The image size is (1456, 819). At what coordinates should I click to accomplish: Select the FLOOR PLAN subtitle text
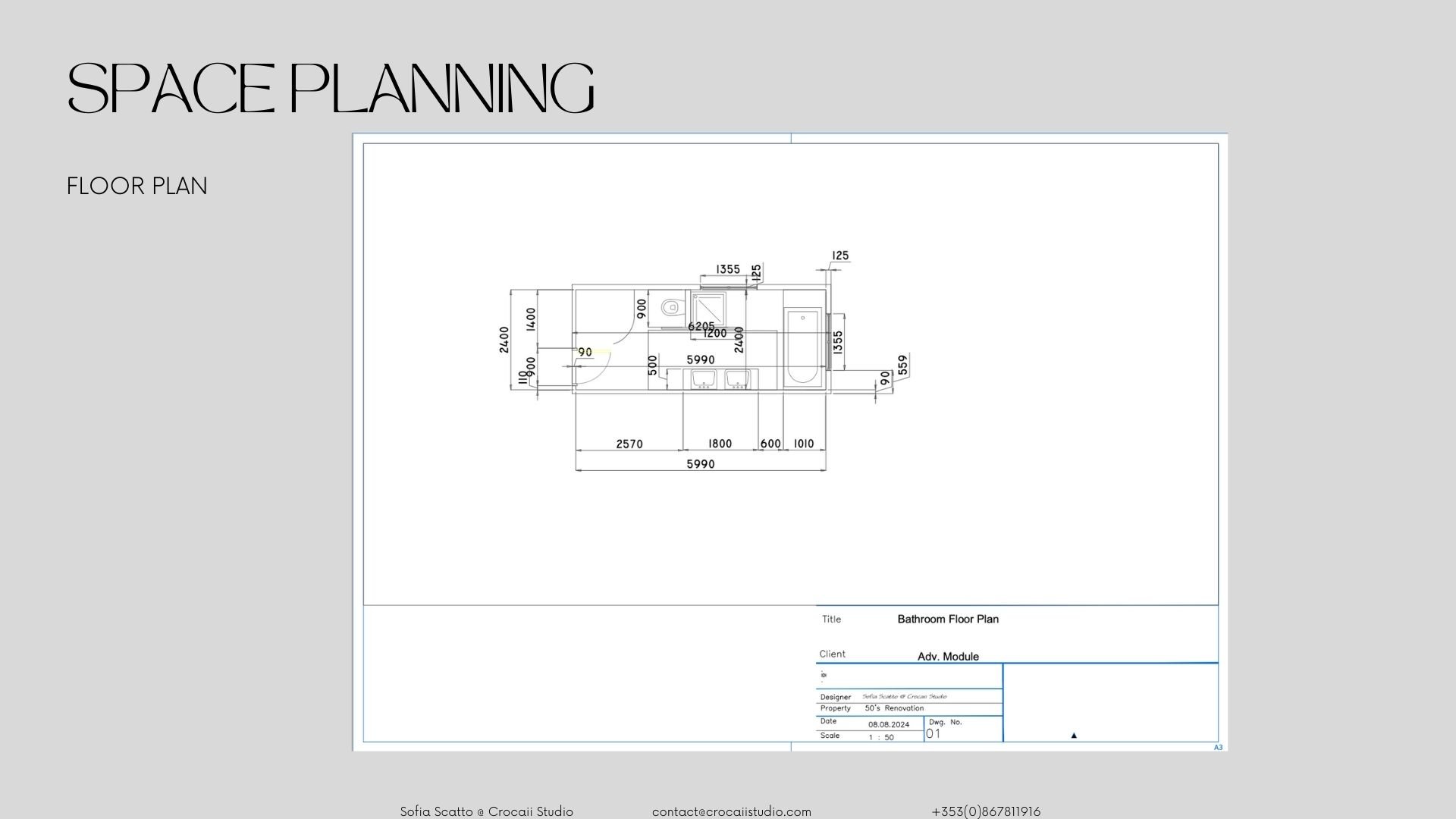pyautogui.click(x=136, y=186)
